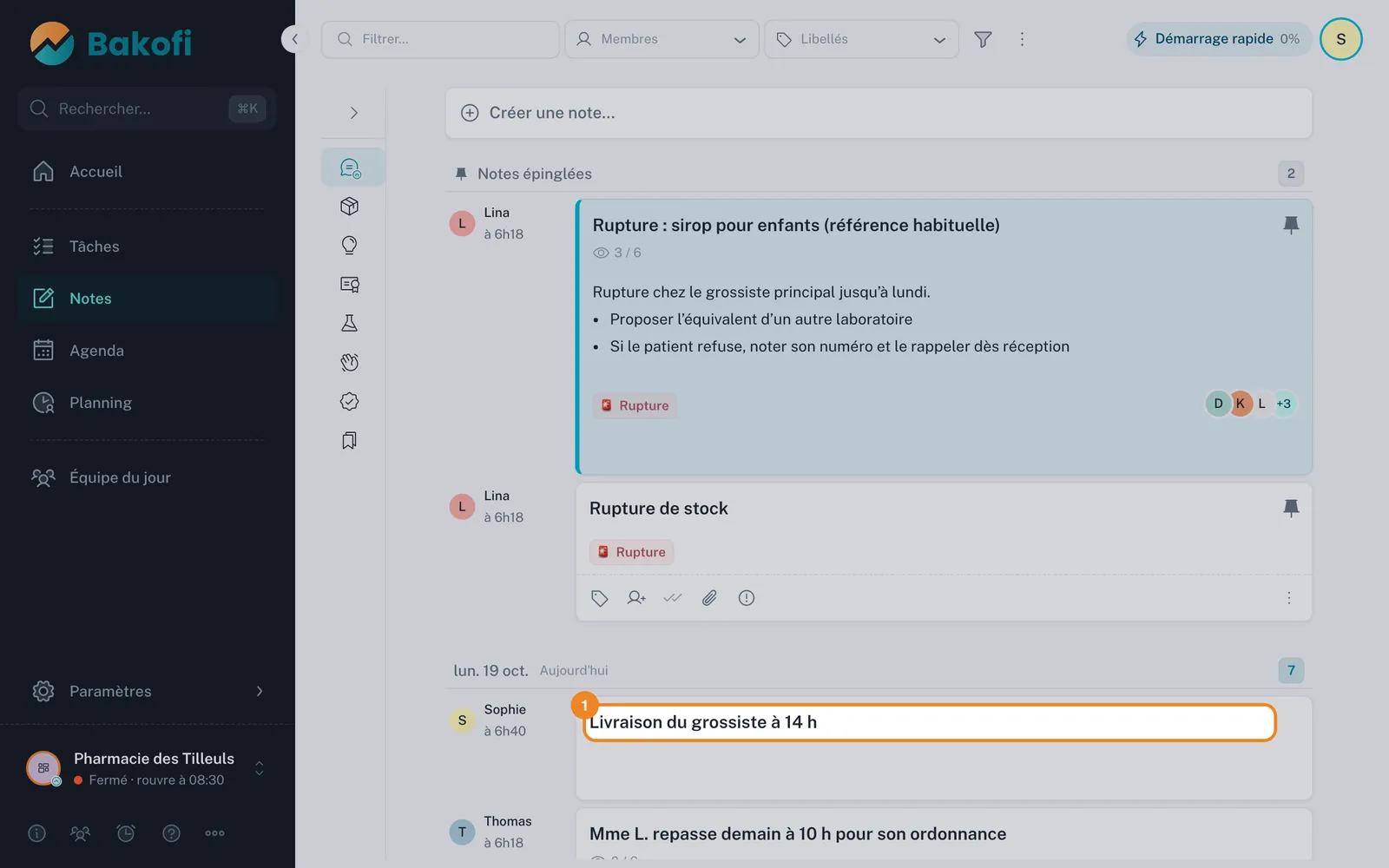The width and height of the screenshot is (1389, 868).
Task: Collapse the left sidebar
Action: point(294,39)
